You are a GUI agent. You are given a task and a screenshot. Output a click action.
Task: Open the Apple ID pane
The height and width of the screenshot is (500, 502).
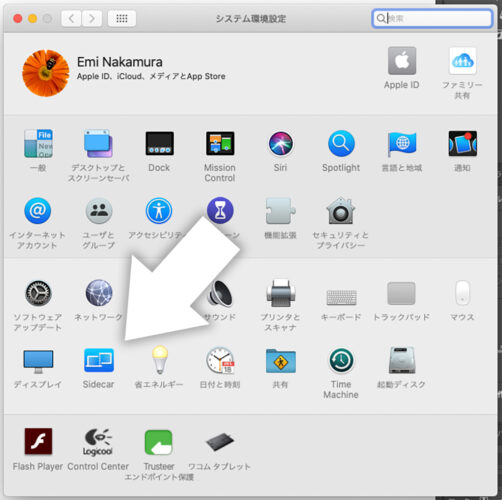[x=402, y=61]
